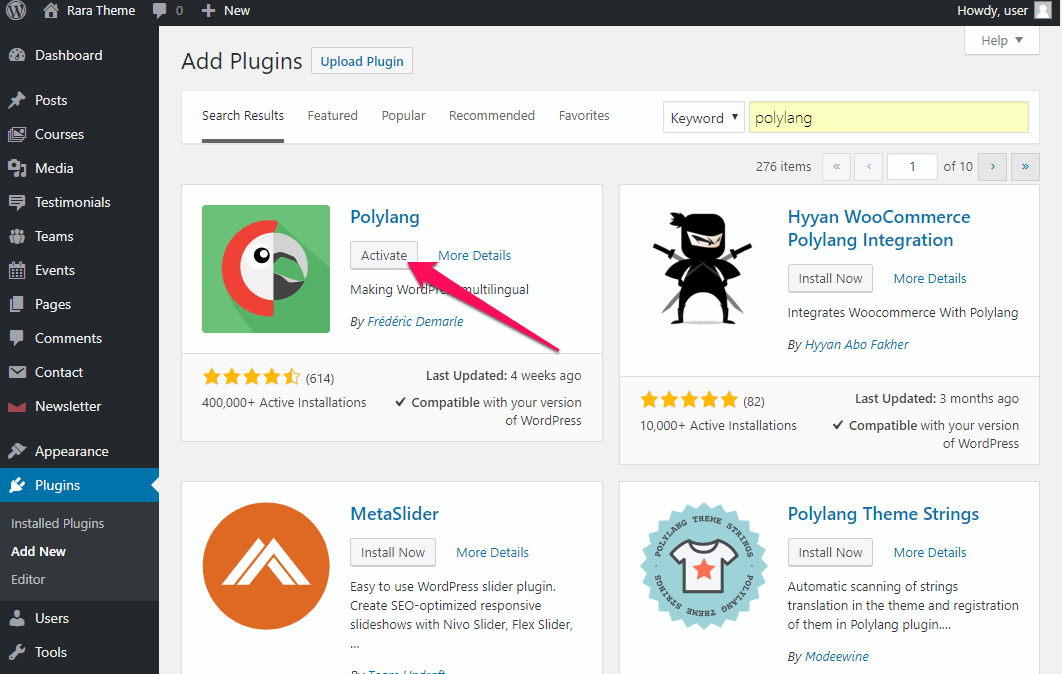This screenshot has height=674, width=1062.
Task: Open the Polylang Theme Strings title link
Action: 883,514
